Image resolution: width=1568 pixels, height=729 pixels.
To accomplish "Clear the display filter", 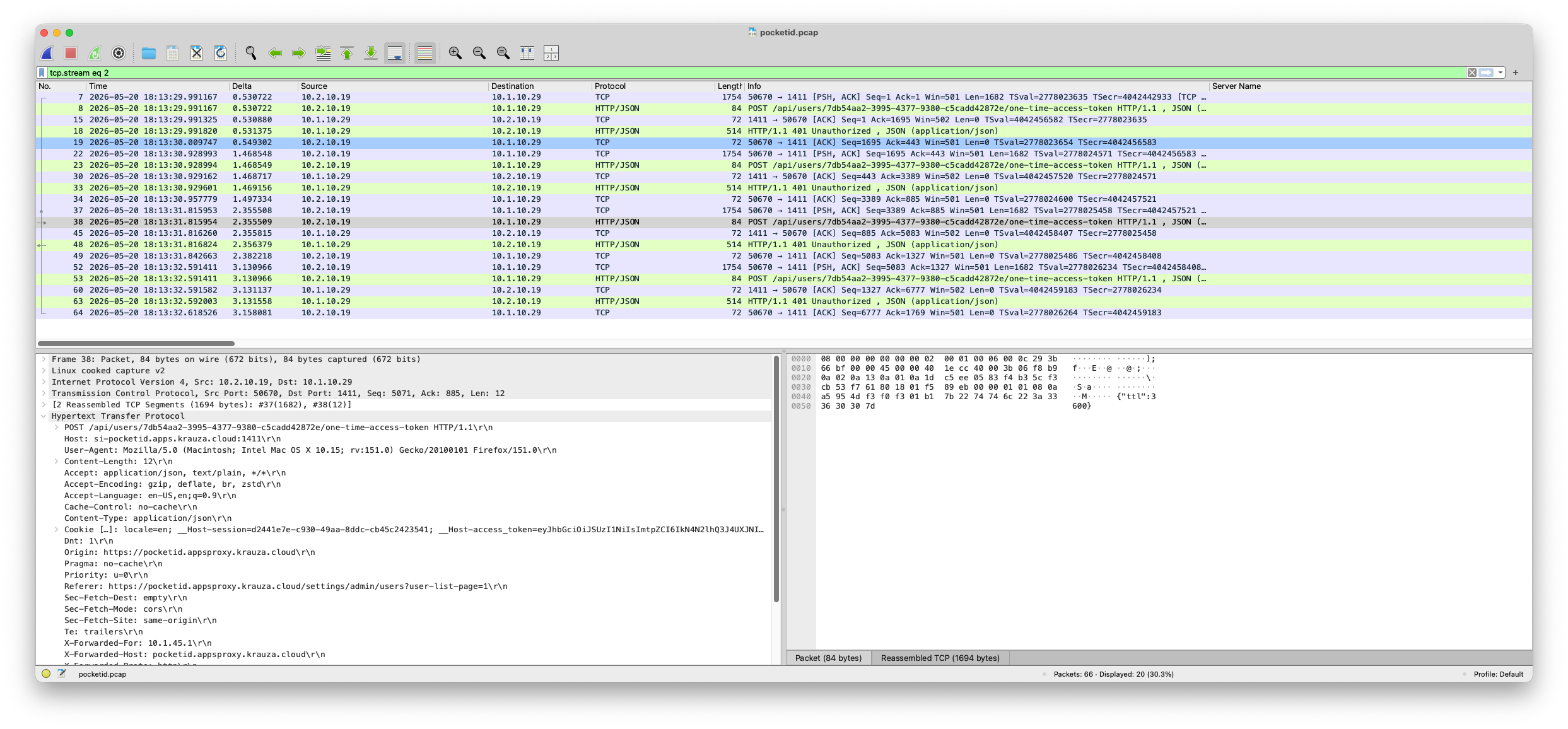I will (1471, 73).
